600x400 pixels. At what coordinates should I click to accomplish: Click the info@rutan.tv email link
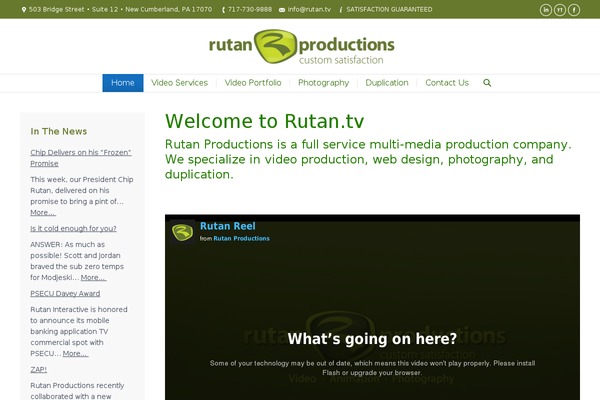click(x=309, y=10)
